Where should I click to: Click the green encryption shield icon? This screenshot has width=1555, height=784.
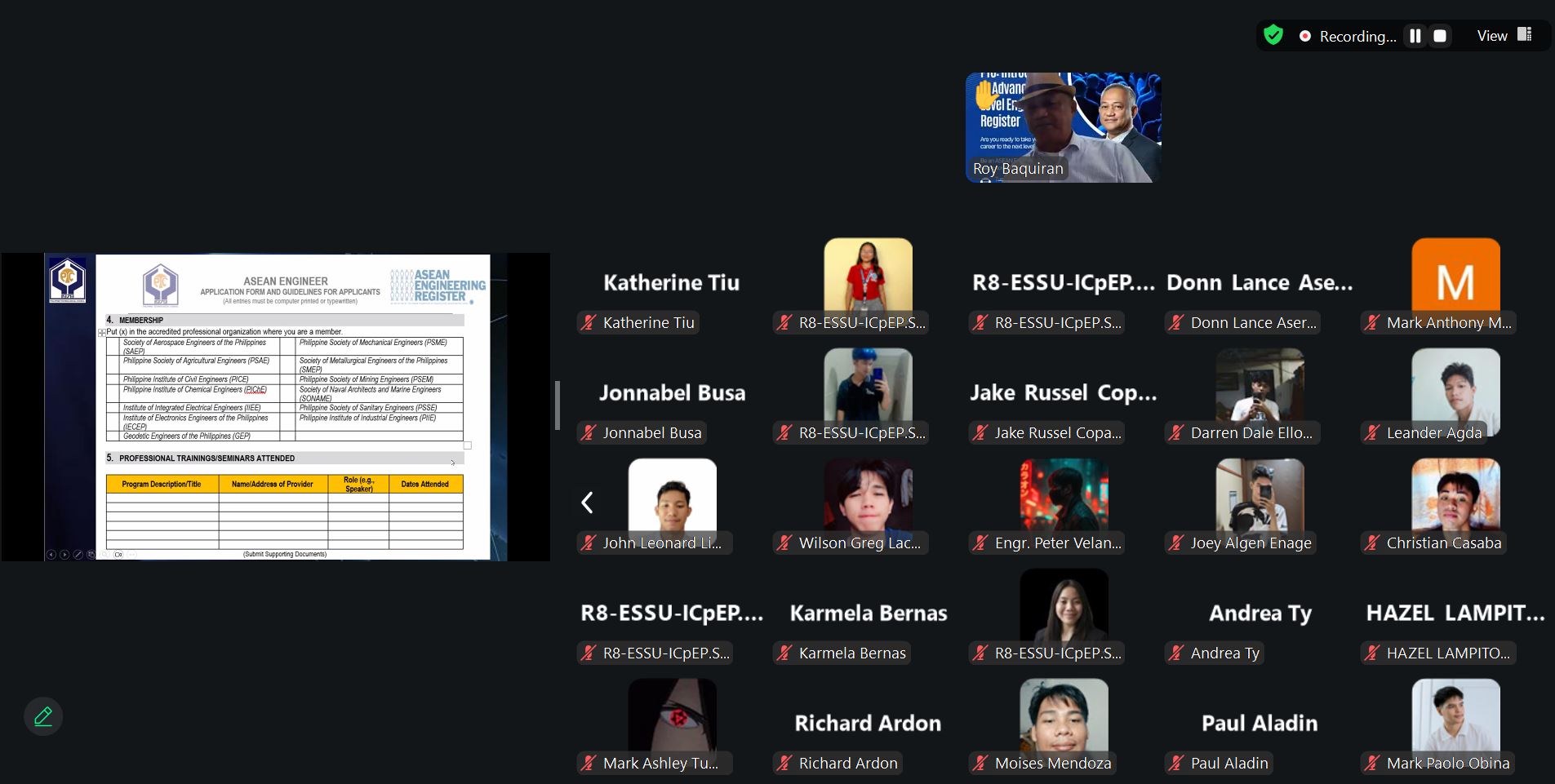[1273, 35]
